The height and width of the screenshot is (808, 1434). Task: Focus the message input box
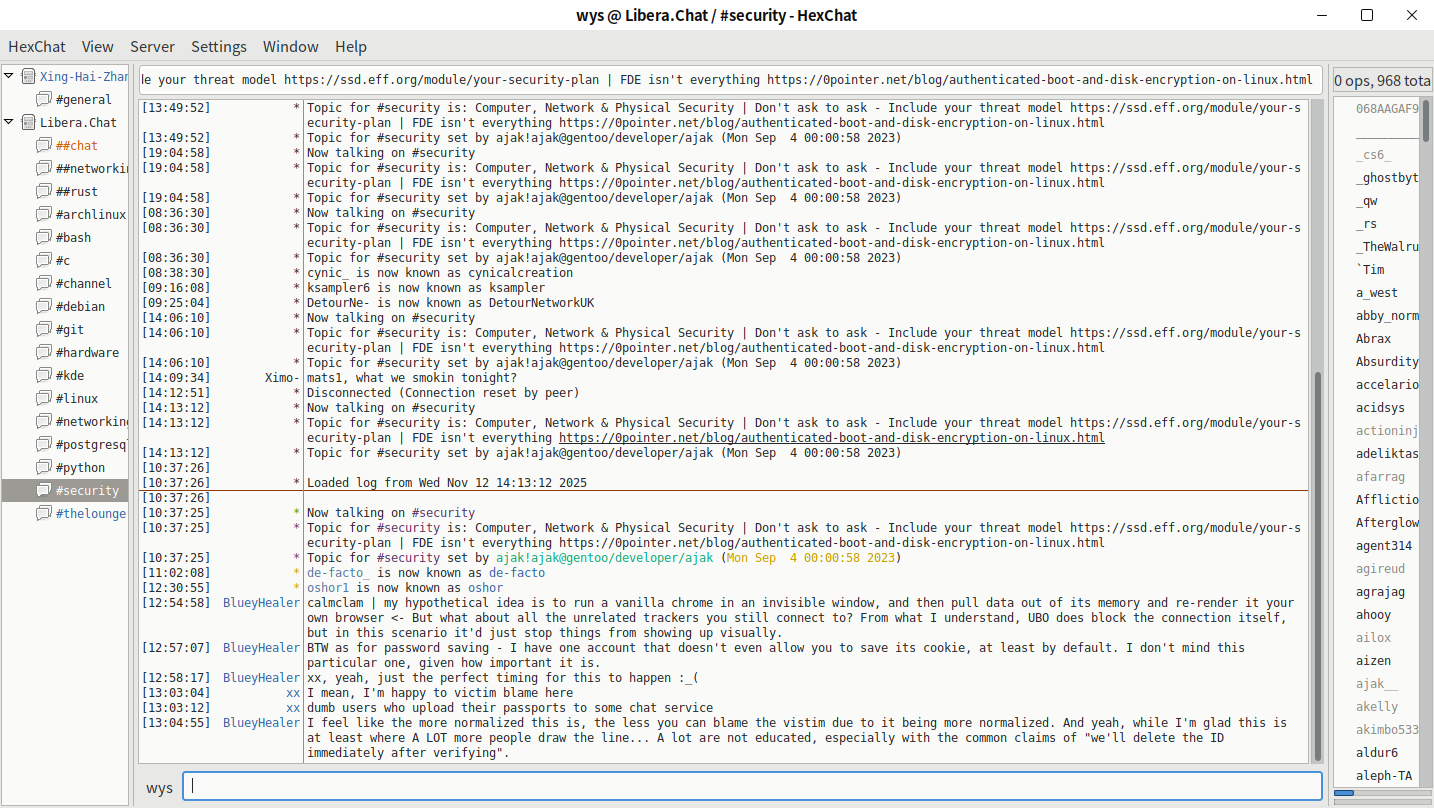(x=755, y=786)
